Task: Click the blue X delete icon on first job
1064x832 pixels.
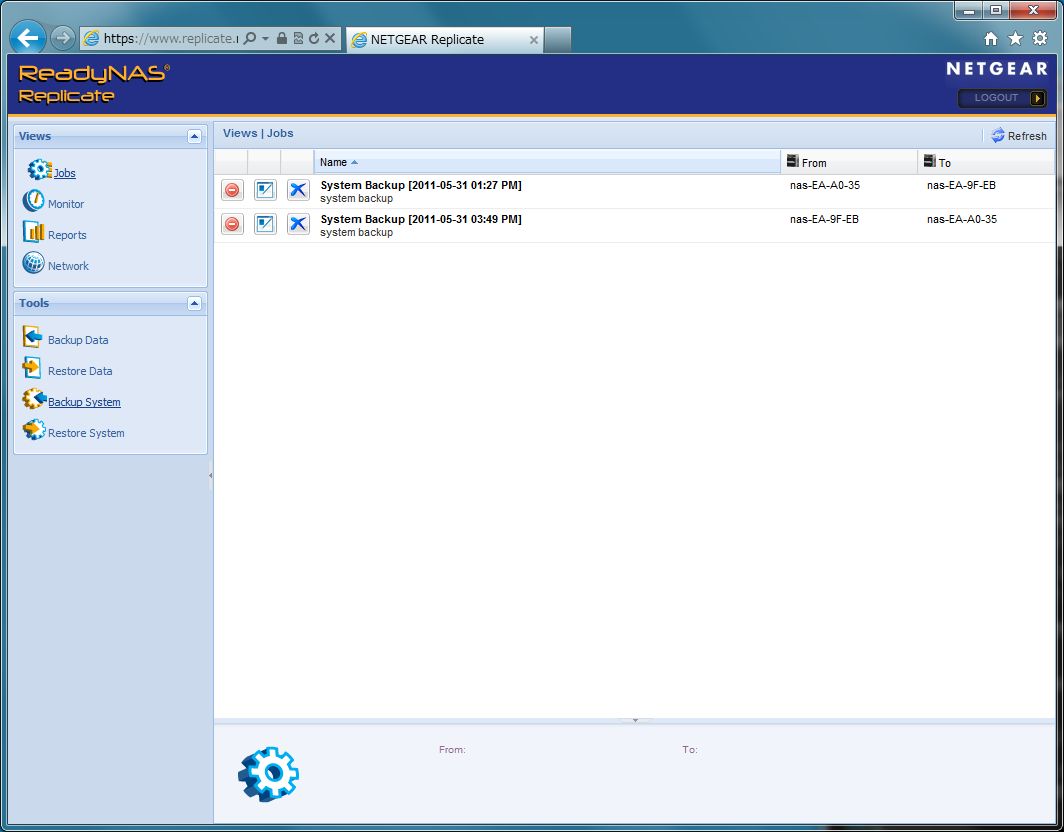Action: 298,191
